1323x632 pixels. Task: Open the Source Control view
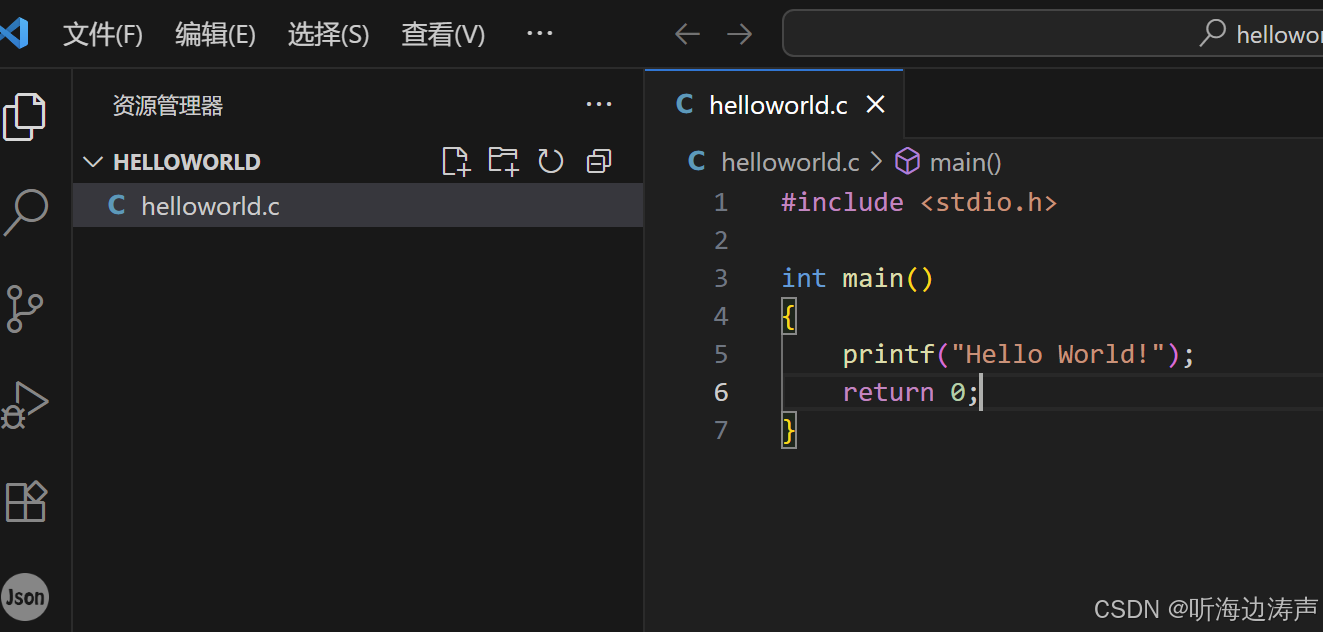[x=25, y=308]
